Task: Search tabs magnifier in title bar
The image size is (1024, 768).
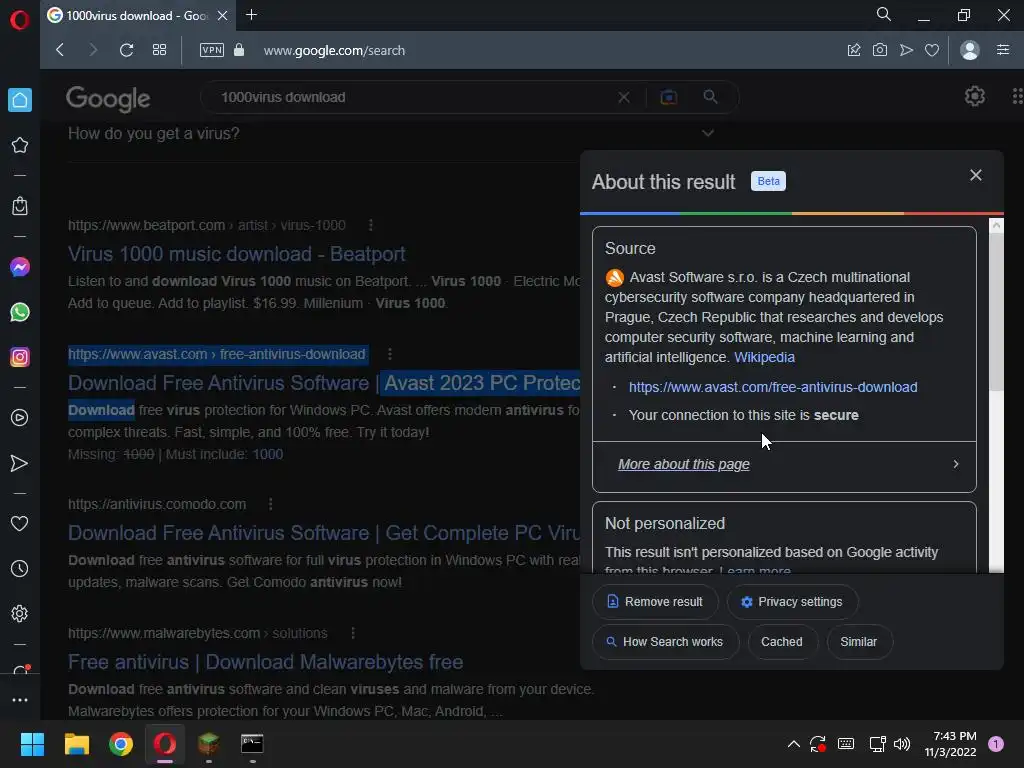Action: pyautogui.click(x=884, y=14)
